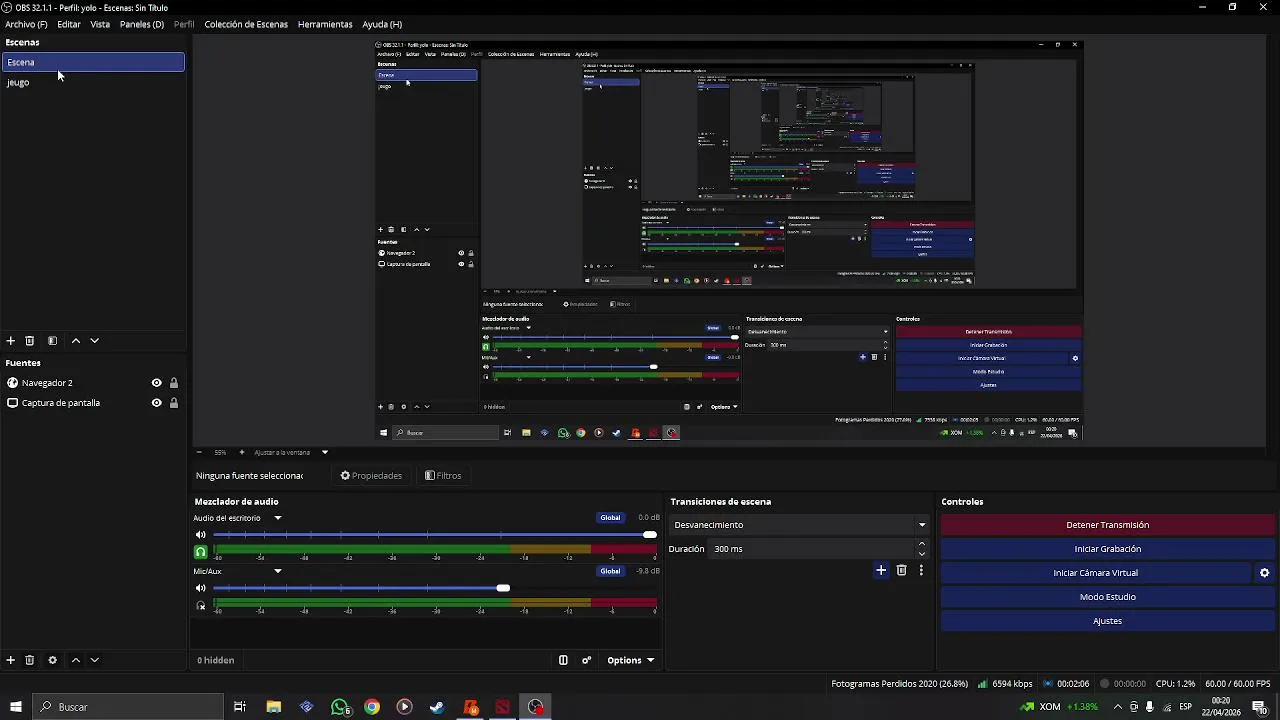The height and width of the screenshot is (720, 1280).
Task: Hide the Navegador 2 source with its eye icon
Action: (x=156, y=383)
